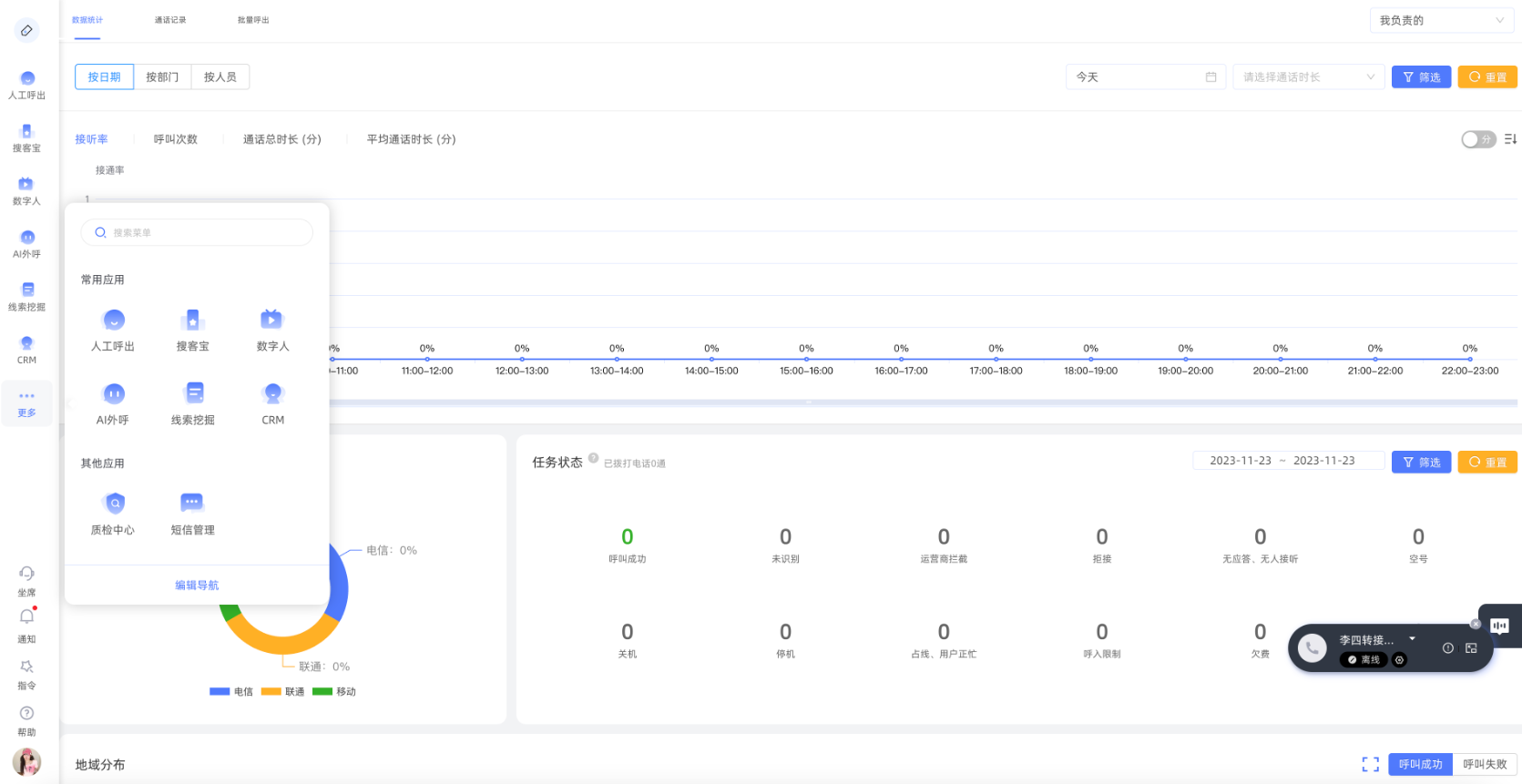Click the 编辑导航 link
1522x784 pixels.
pyautogui.click(x=197, y=585)
